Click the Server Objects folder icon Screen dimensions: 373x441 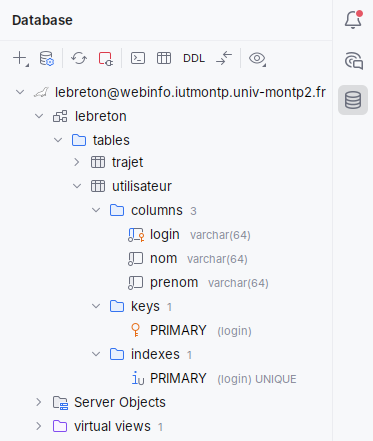[x=61, y=403]
